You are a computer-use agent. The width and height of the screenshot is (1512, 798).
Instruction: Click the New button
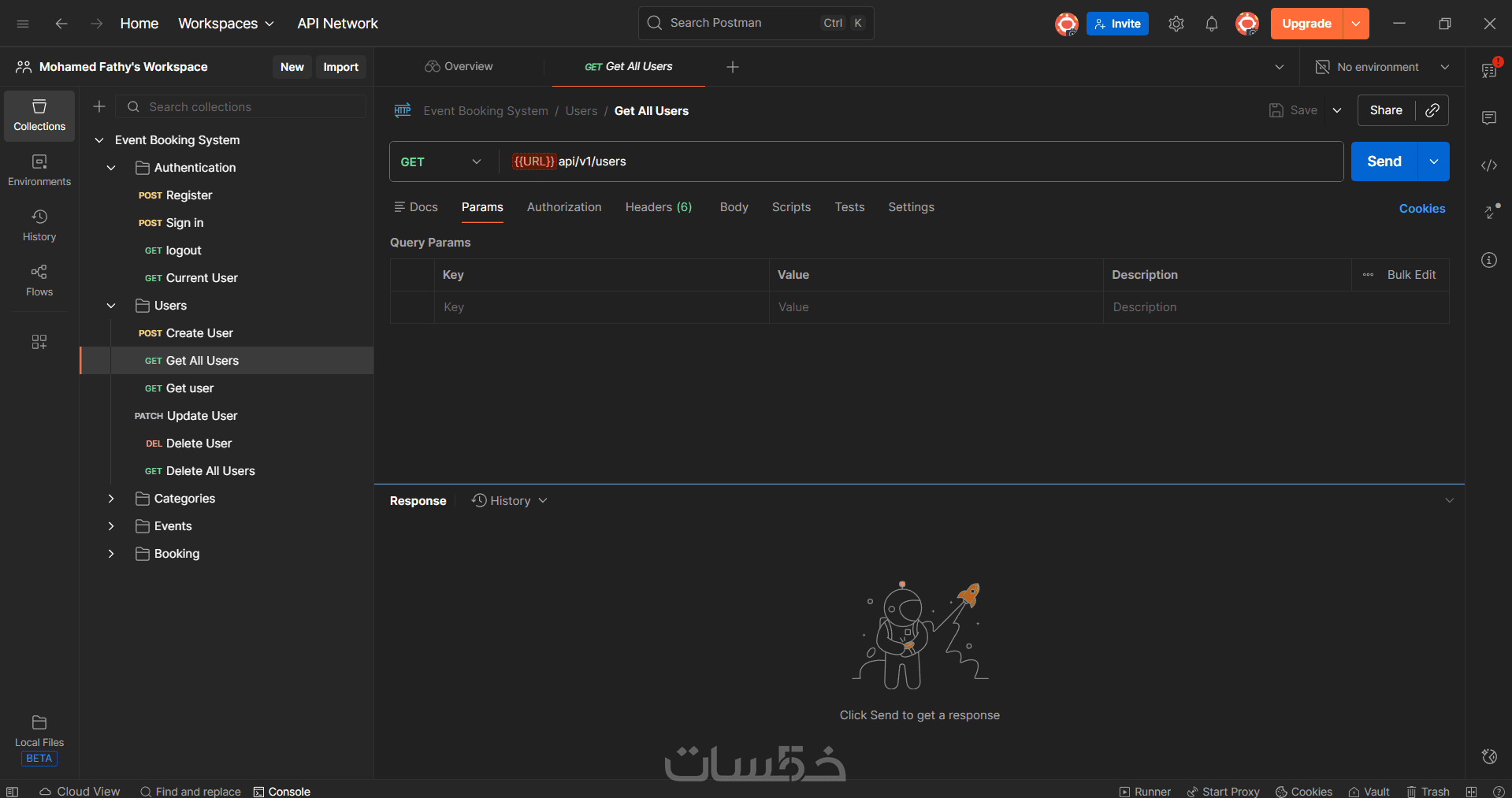point(292,67)
